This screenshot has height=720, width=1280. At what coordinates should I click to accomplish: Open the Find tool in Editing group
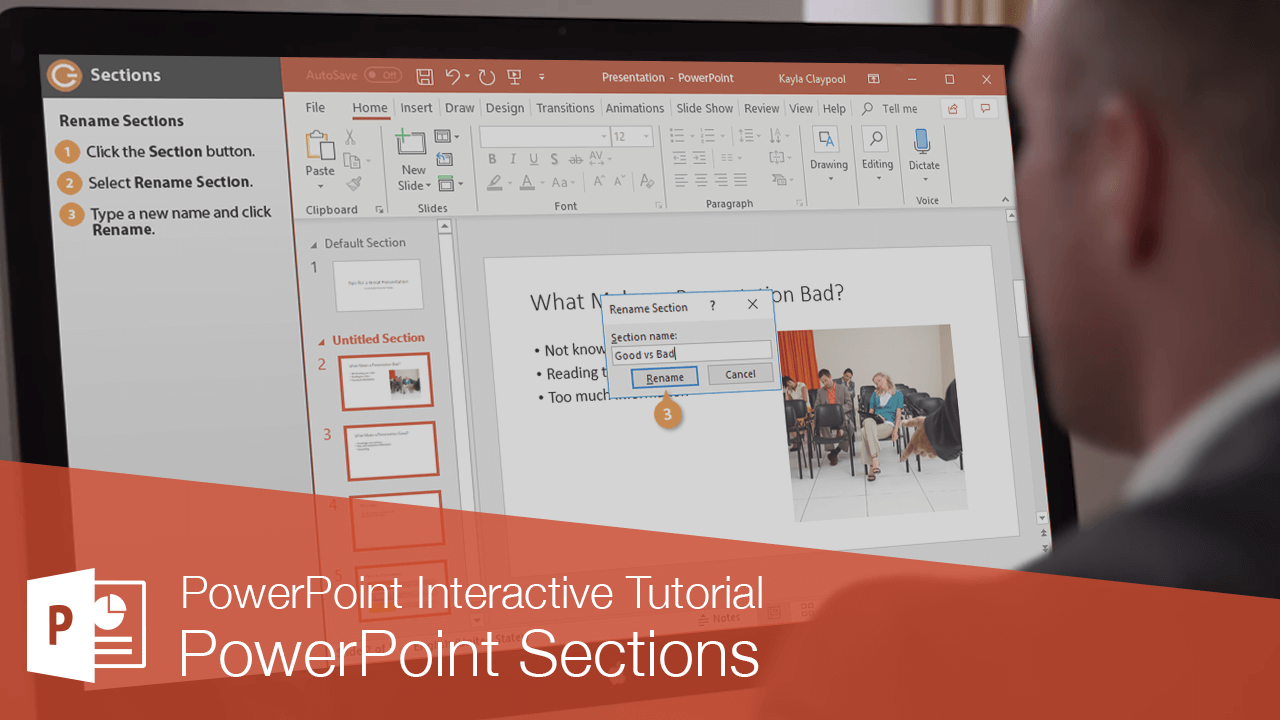tap(877, 141)
